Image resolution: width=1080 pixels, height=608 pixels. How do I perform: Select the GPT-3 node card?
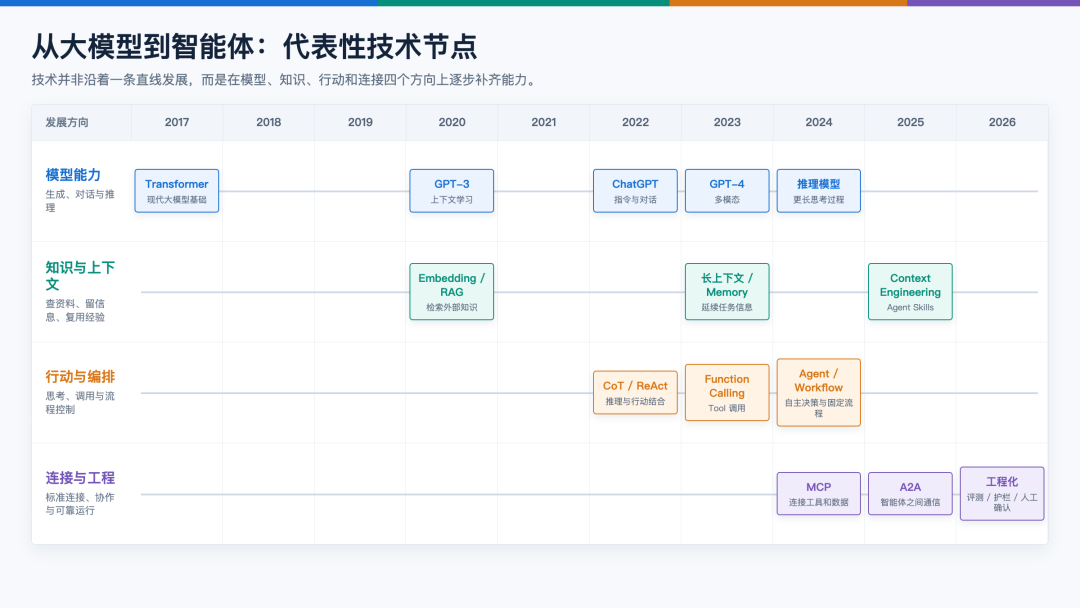click(x=452, y=191)
